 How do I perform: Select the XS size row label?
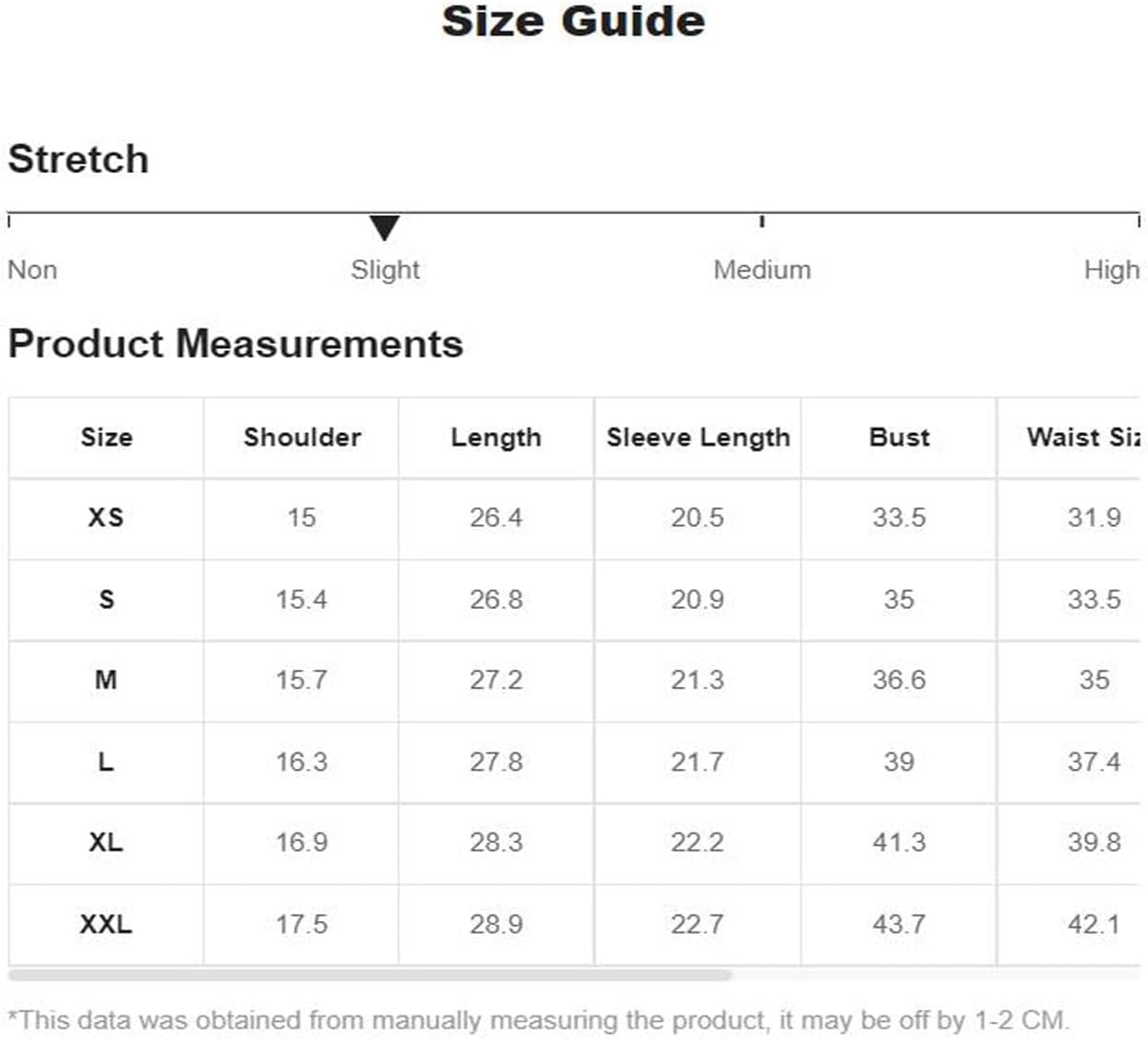pos(106,518)
